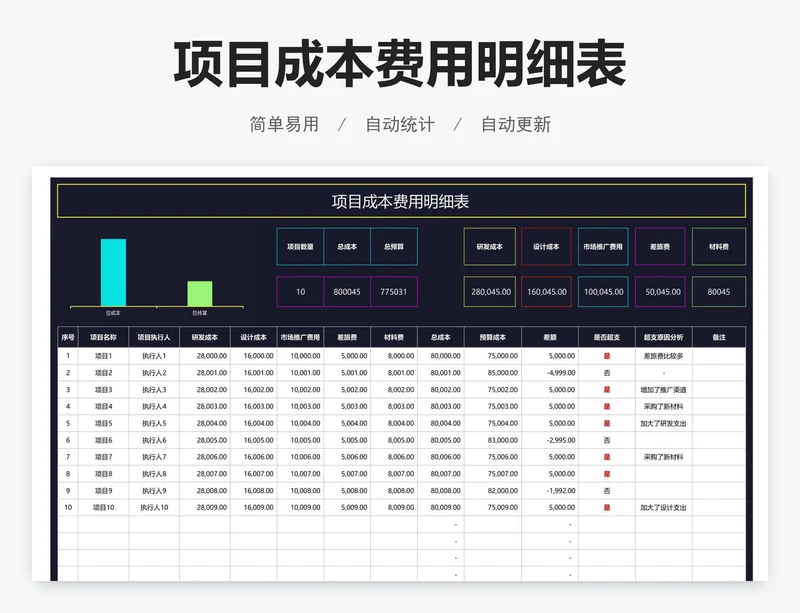This screenshot has height=613, width=800.
Task: Click the 简单易用 subtitle text
Action: tap(284, 124)
